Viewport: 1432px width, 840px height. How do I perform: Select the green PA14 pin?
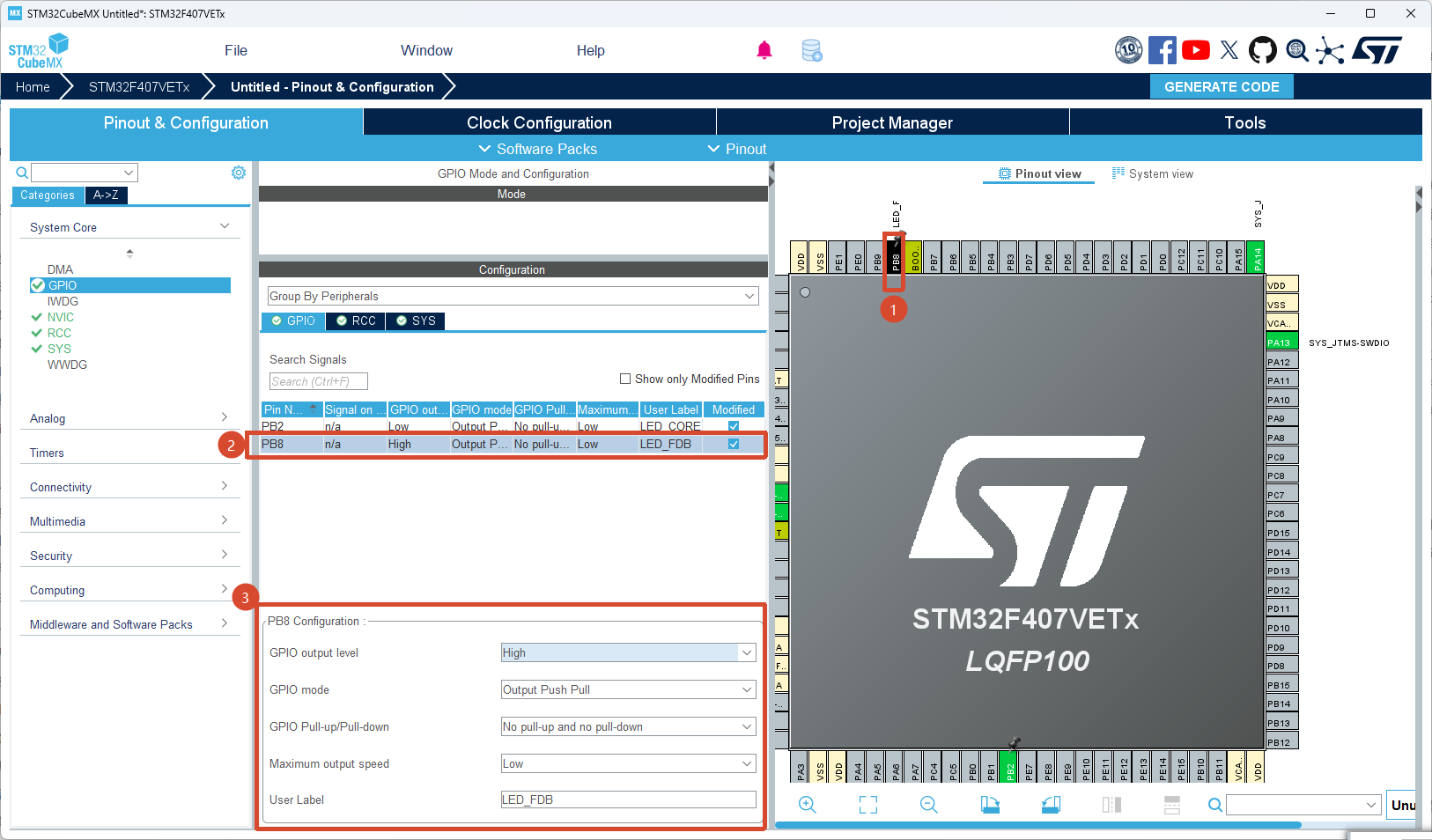[1257, 256]
